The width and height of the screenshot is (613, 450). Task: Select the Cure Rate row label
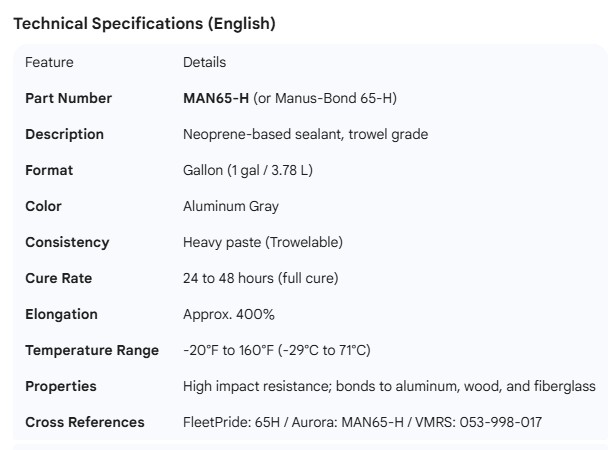(x=58, y=278)
